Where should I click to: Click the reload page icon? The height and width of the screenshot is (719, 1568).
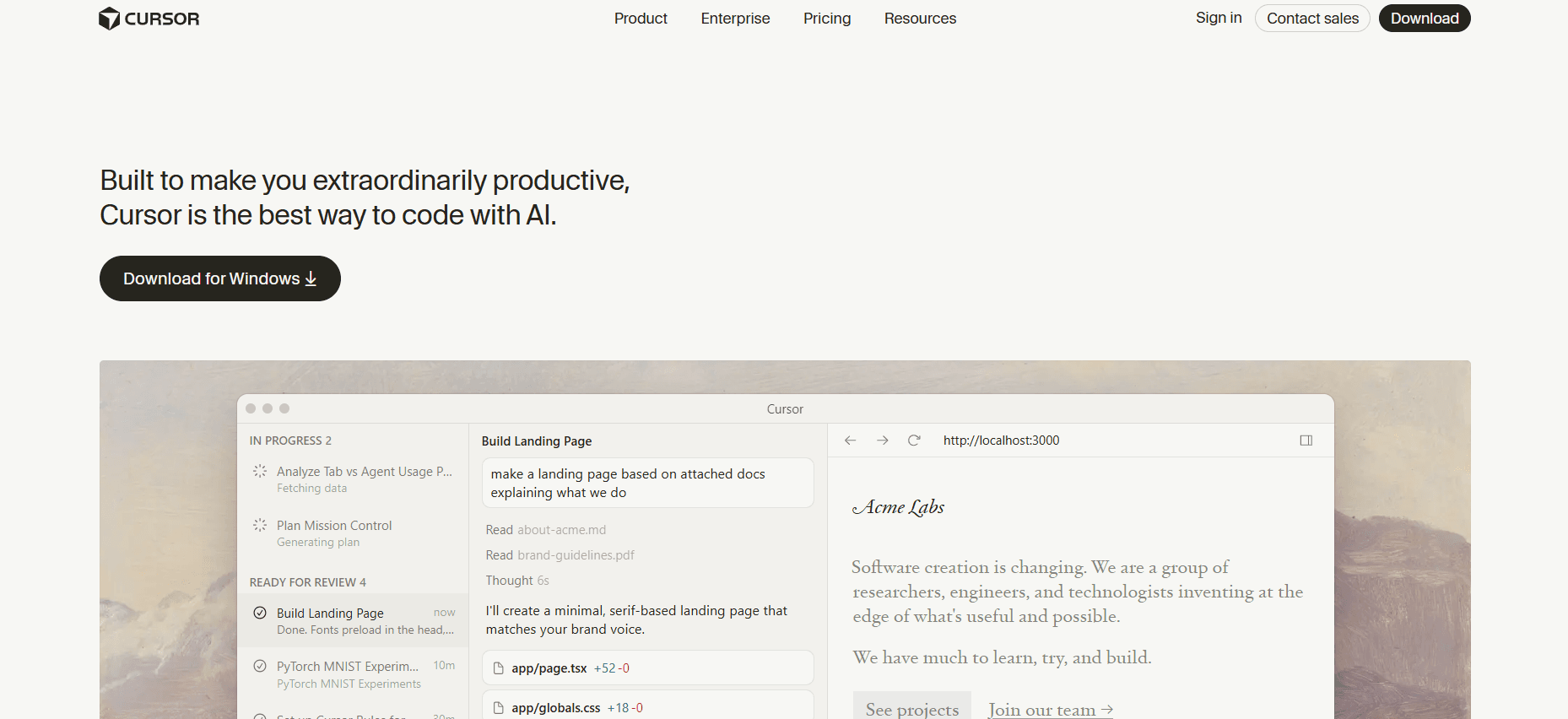click(x=914, y=441)
